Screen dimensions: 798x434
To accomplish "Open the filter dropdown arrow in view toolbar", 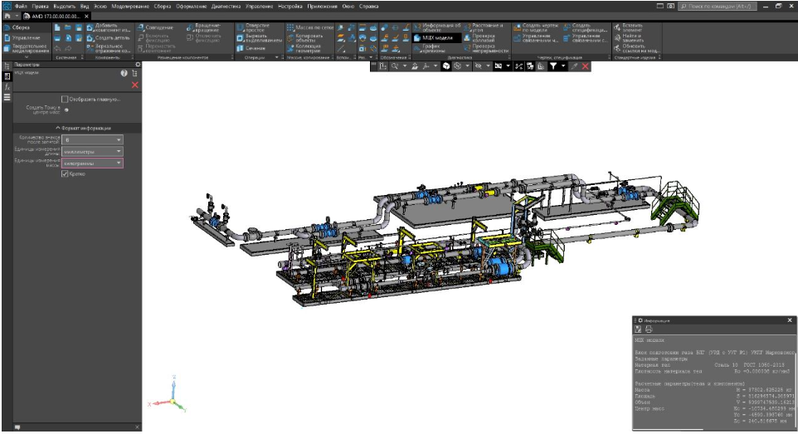I will coord(563,66).
